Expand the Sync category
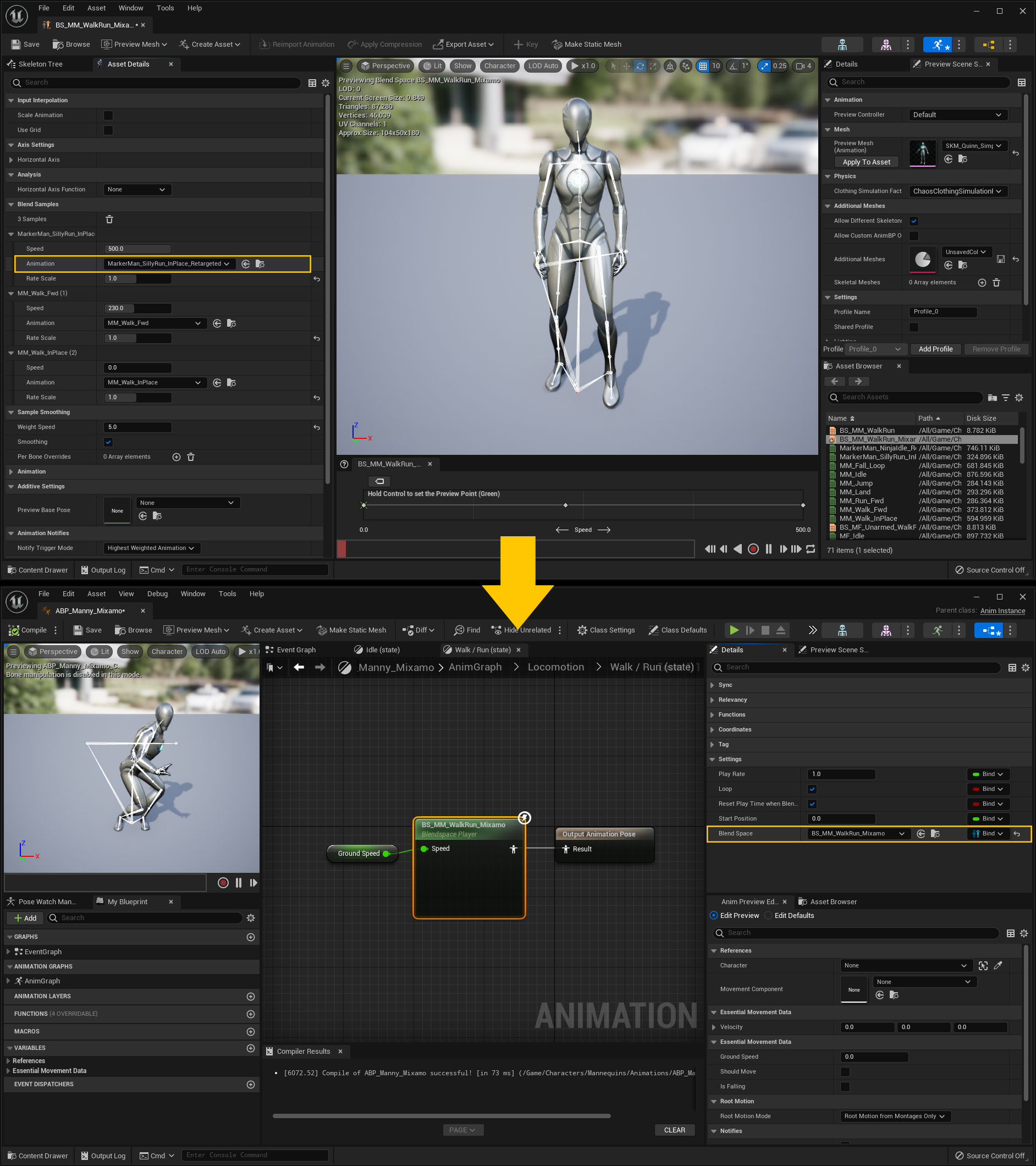Screen dimensions: 1036x1166 pos(713,685)
